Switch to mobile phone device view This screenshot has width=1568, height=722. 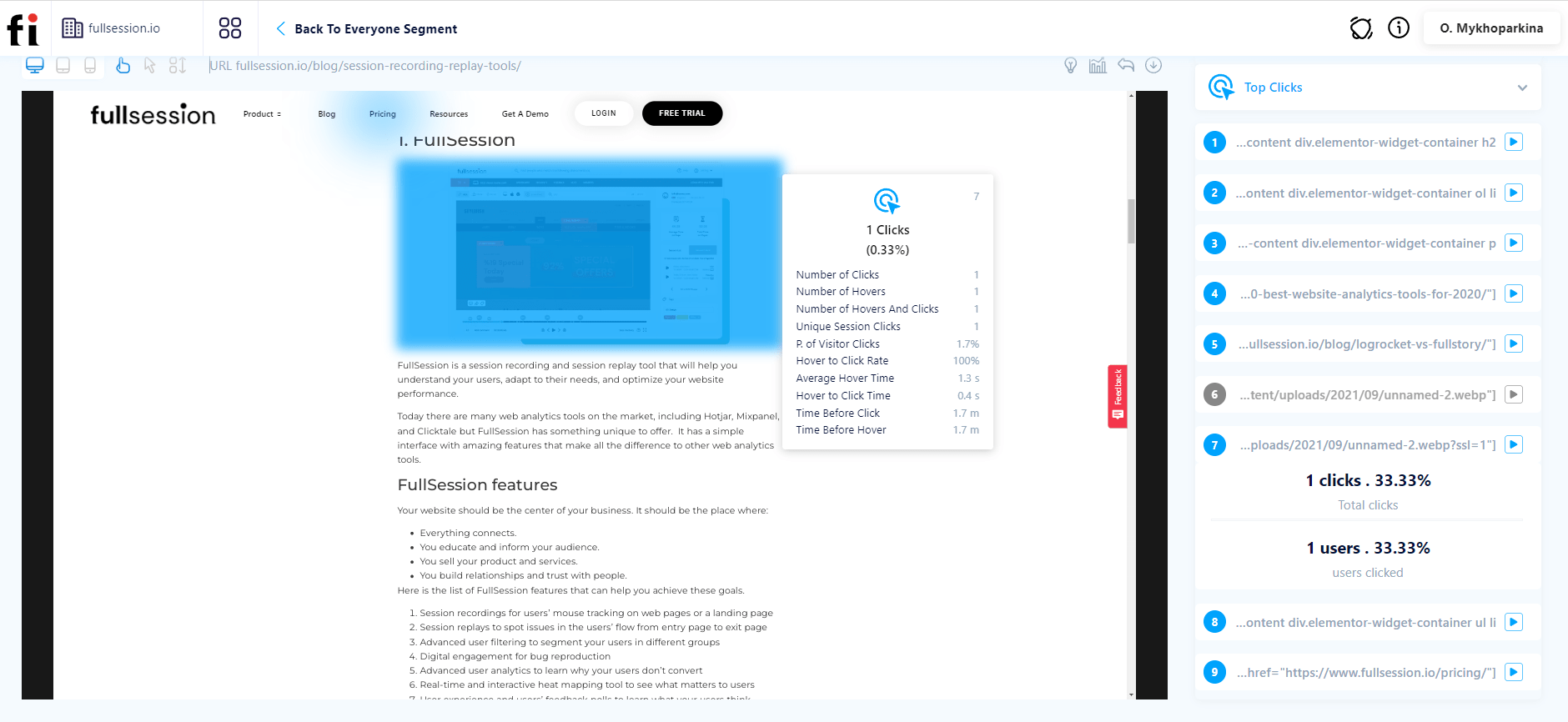(x=90, y=65)
